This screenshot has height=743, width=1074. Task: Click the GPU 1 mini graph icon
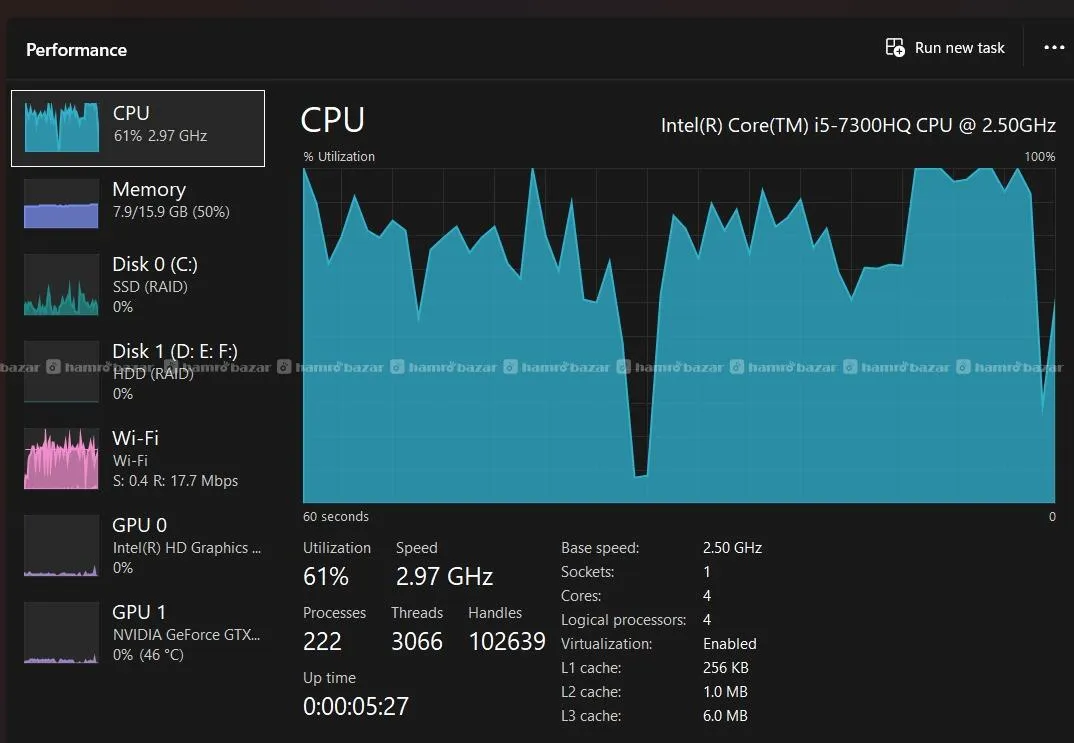pyautogui.click(x=61, y=633)
